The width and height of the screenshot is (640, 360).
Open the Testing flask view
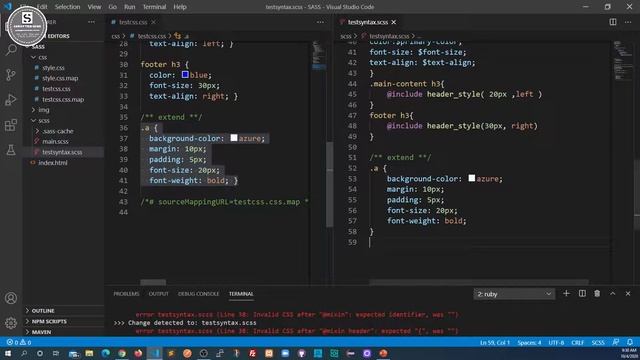point(11,150)
